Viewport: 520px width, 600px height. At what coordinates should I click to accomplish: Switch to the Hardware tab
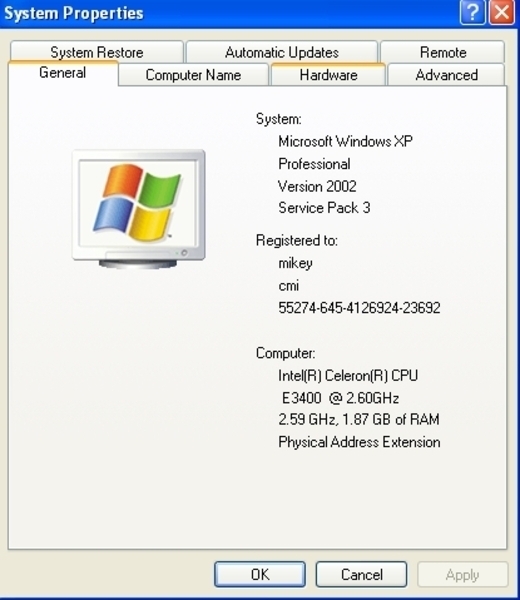[x=328, y=75]
